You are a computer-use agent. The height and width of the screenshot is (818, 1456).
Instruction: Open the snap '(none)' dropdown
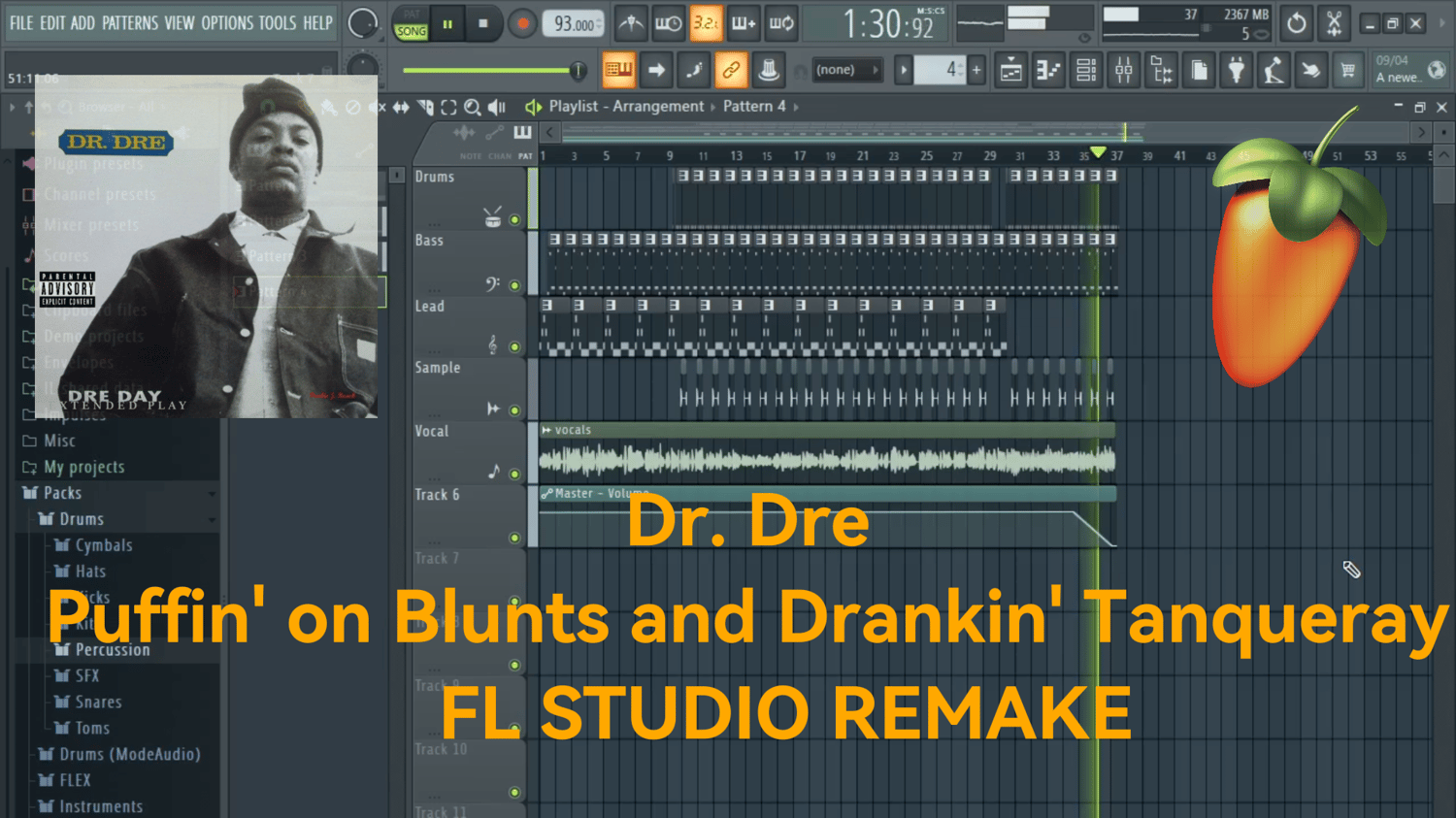846,70
